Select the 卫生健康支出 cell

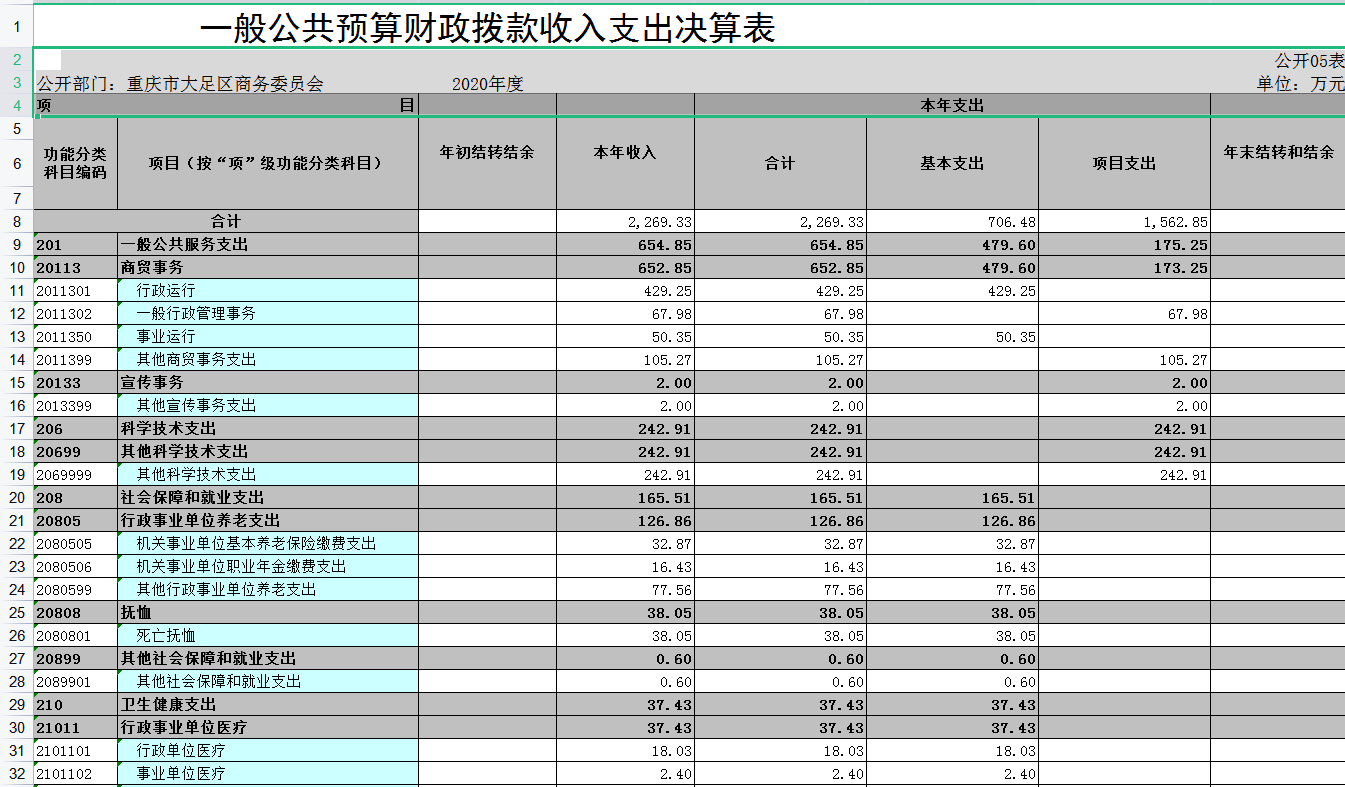(x=267, y=704)
